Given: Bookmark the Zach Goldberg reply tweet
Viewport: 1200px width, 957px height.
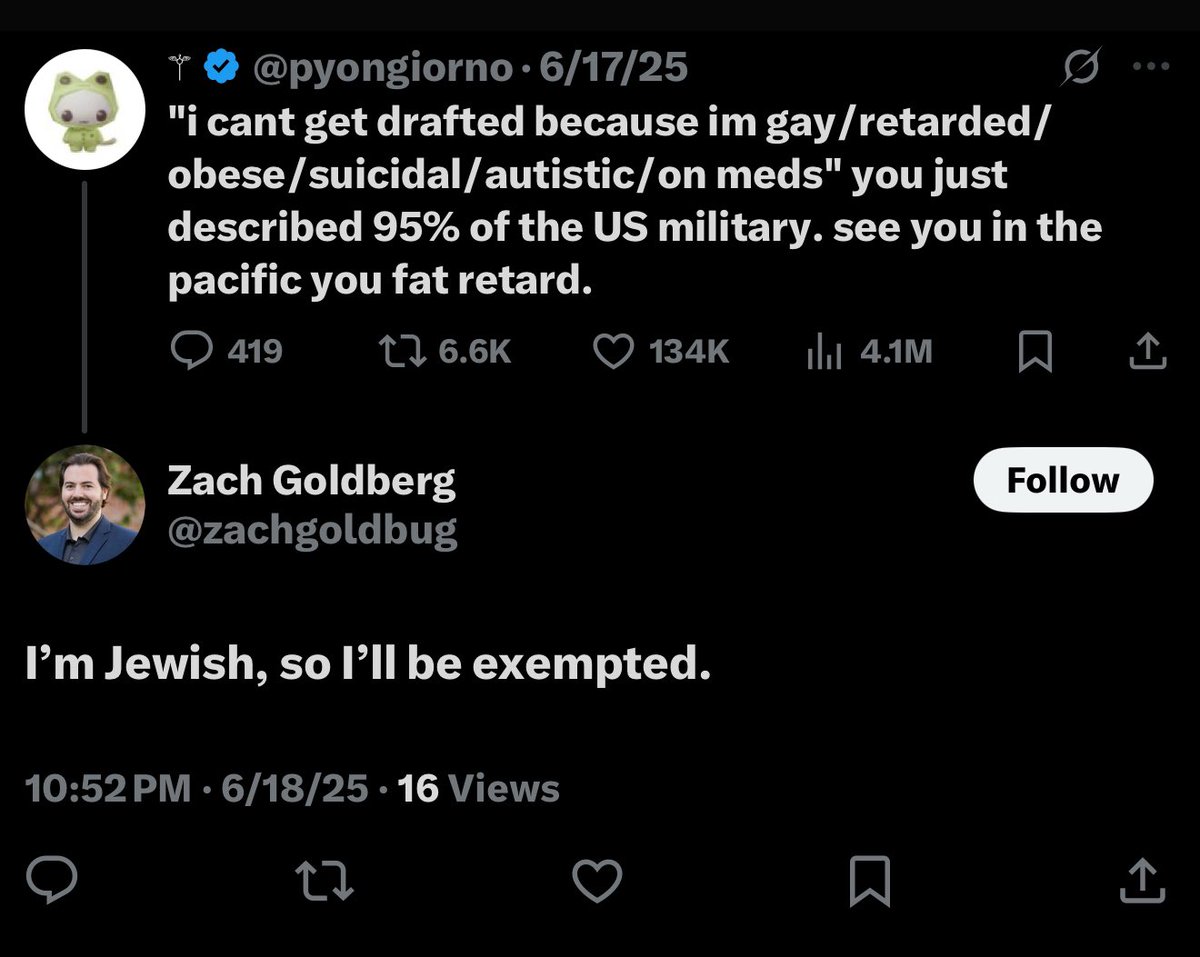Looking at the screenshot, I should 869,880.
